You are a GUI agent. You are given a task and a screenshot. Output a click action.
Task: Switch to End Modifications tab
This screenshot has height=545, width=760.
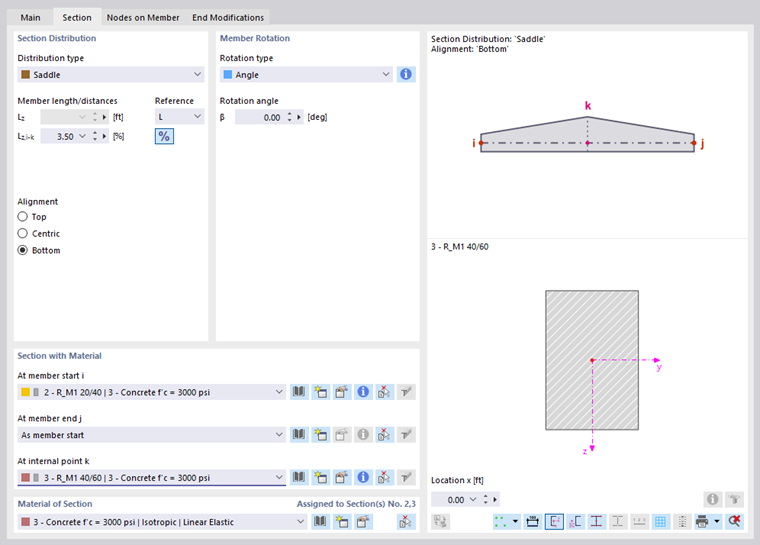coord(228,17)
